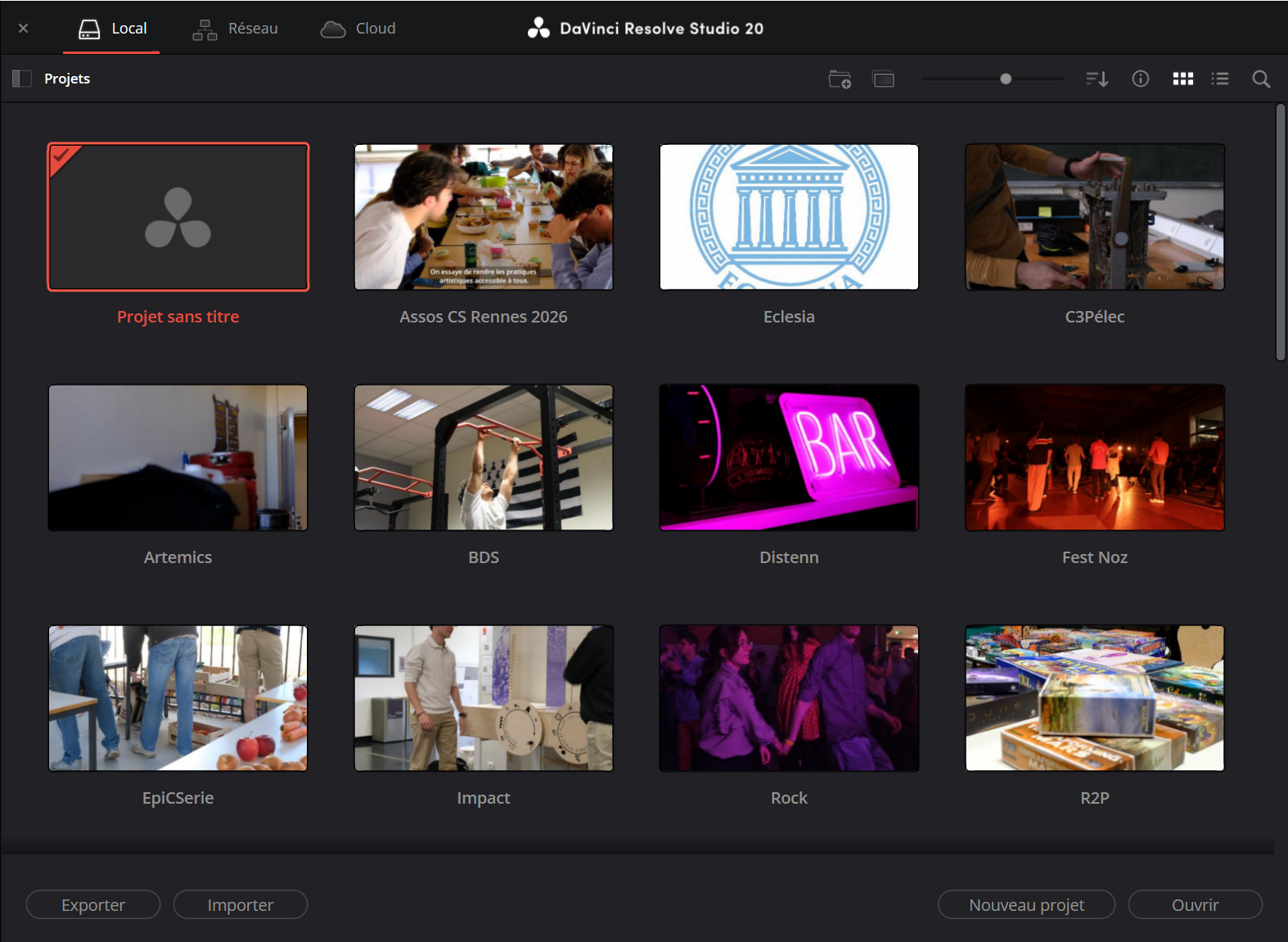The image size is (1288, 942).
Task: Adjust the thumbnail size slider
Action: [x=992, y=79]
